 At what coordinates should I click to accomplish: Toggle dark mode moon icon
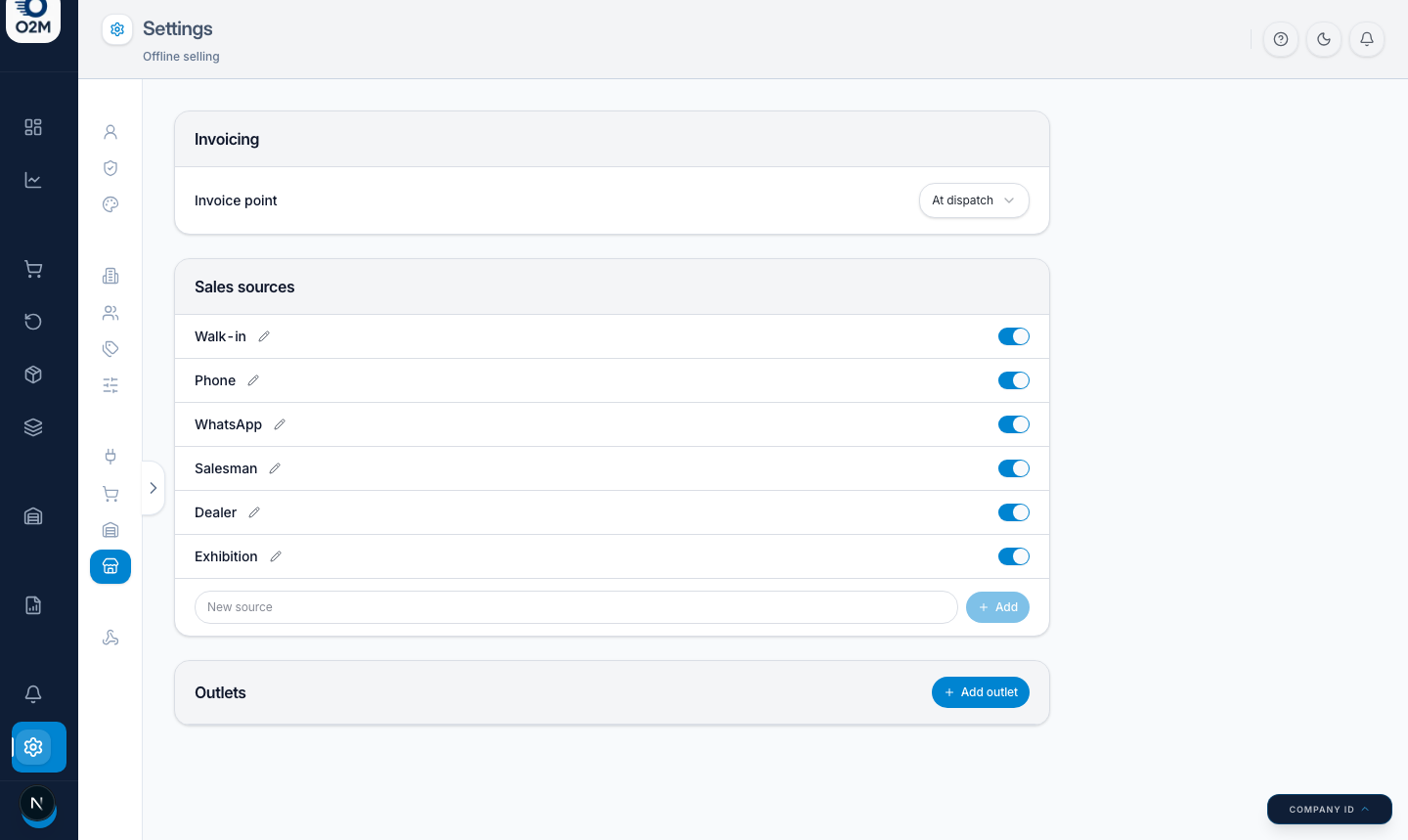click(x=1324, y=39)
